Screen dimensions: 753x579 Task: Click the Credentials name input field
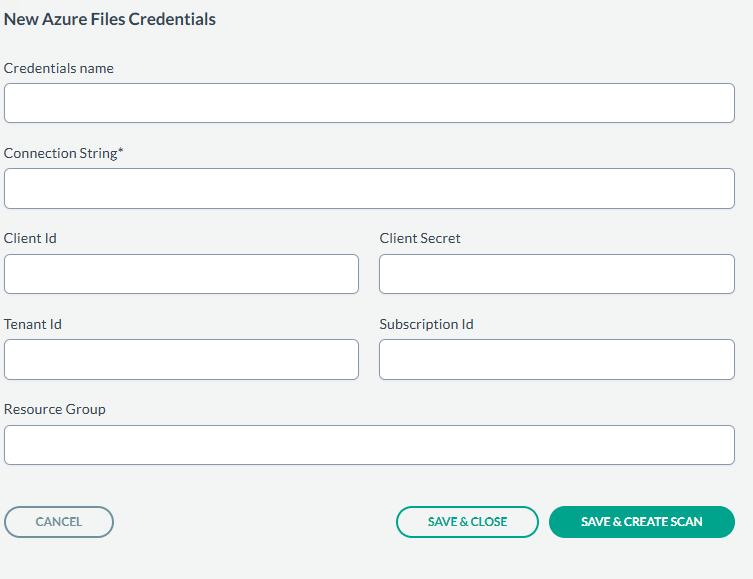coord(369,103)
